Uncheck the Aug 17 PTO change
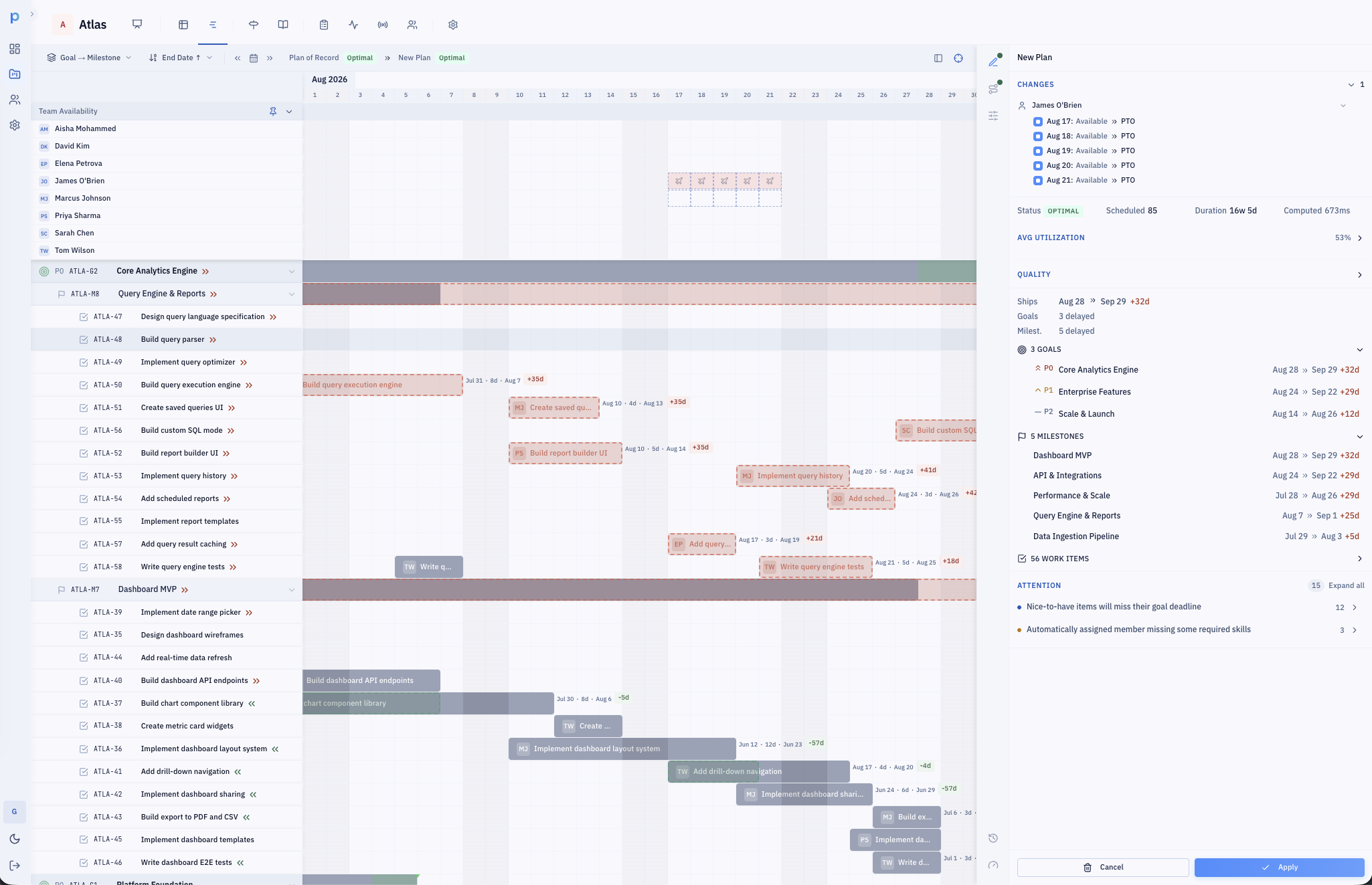This screenshot has height=885, width=1372. [1037, 122]
